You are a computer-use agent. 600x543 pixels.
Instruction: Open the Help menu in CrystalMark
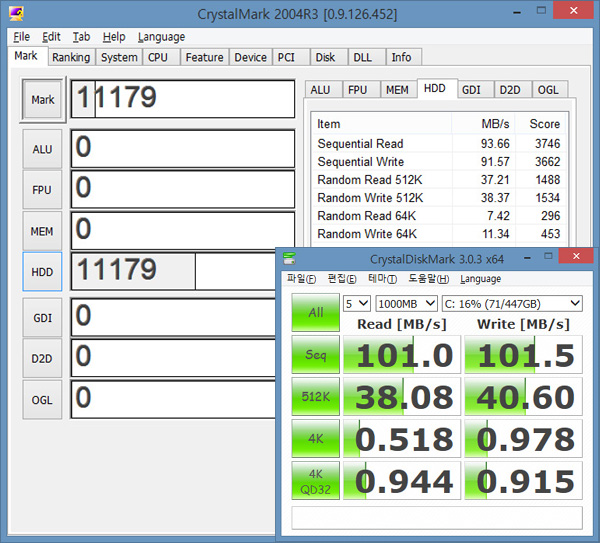point(114,37)
